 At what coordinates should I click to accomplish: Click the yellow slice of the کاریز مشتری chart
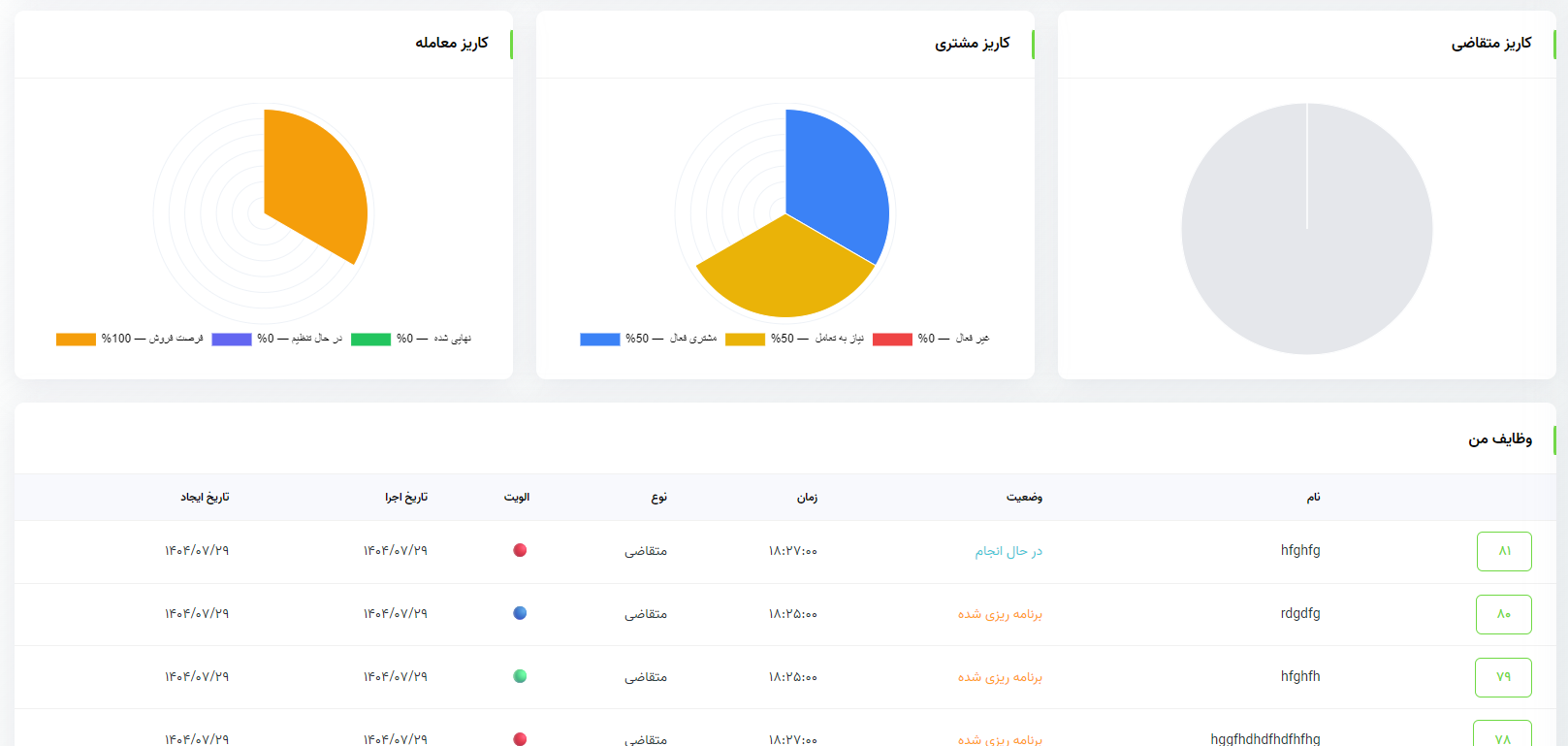point(781,276)
